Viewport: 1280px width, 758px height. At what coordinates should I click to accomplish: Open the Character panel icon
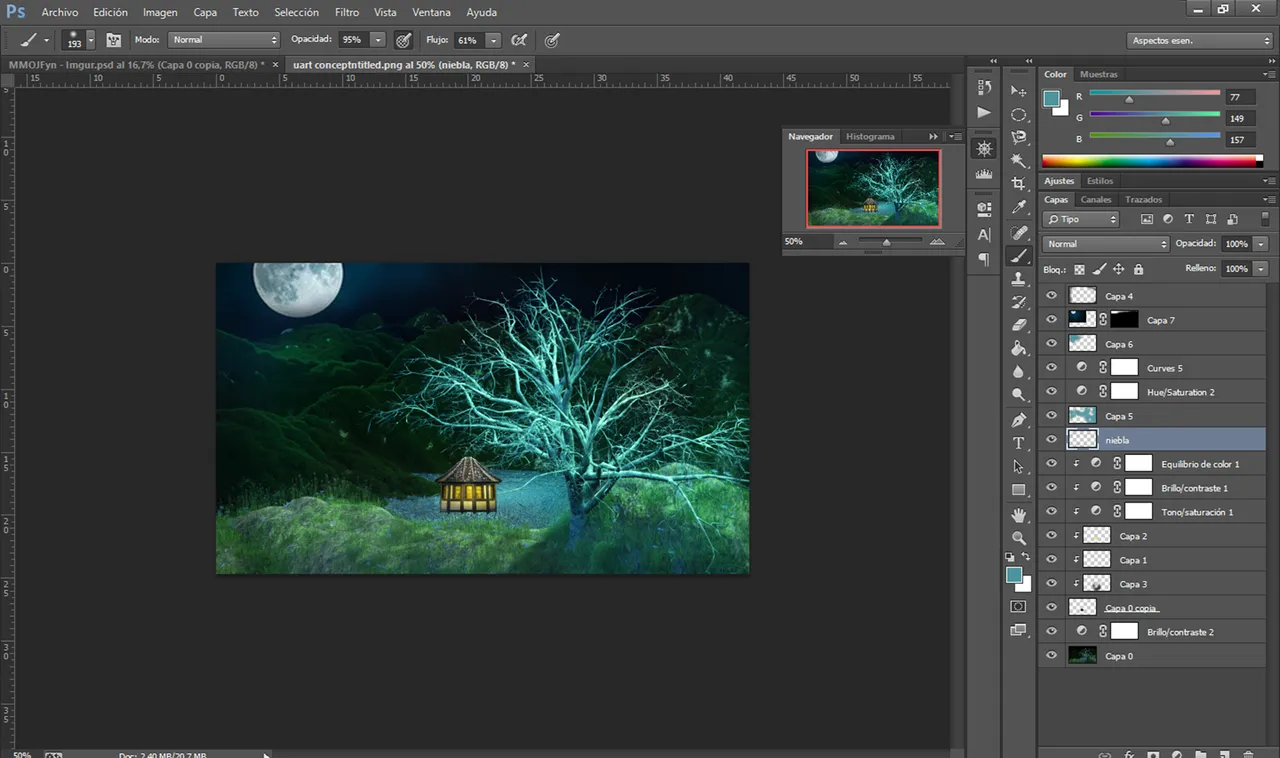coord(984,235)
